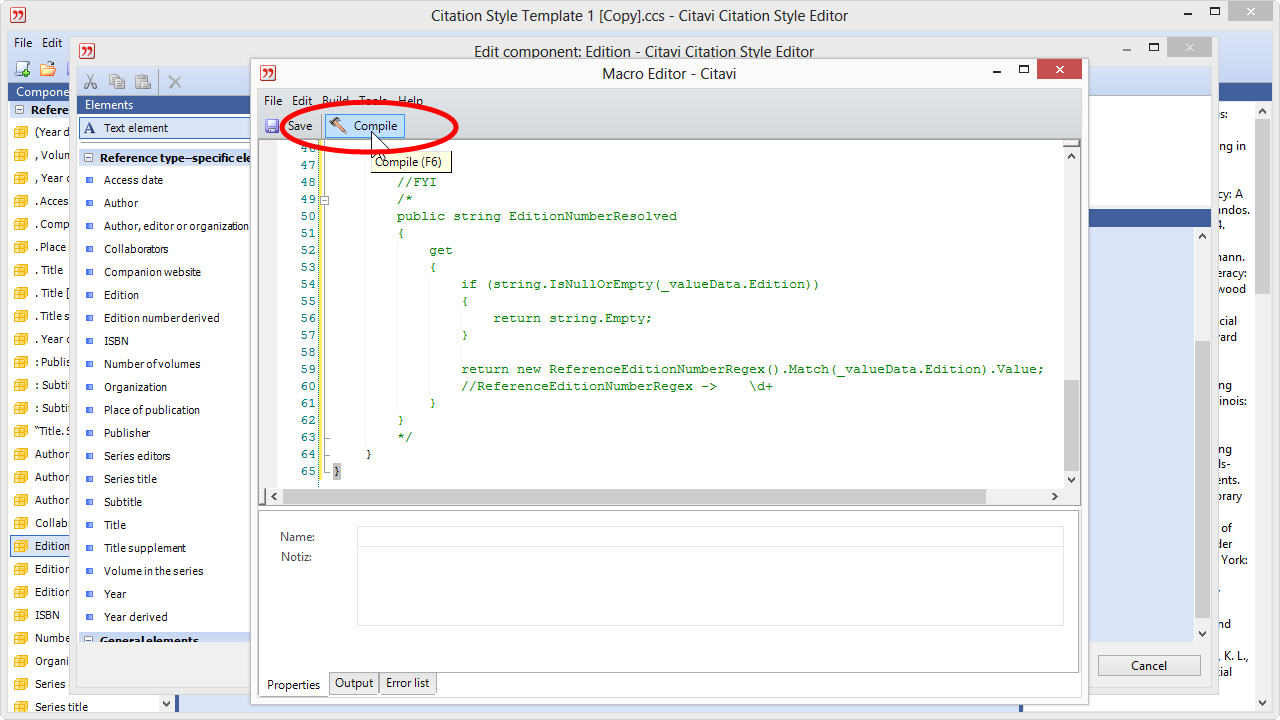Viewport: 1280px width, 720px height.
Task: Click the Macro Editor Citavi quotation logo
Action: coord(267,73)
